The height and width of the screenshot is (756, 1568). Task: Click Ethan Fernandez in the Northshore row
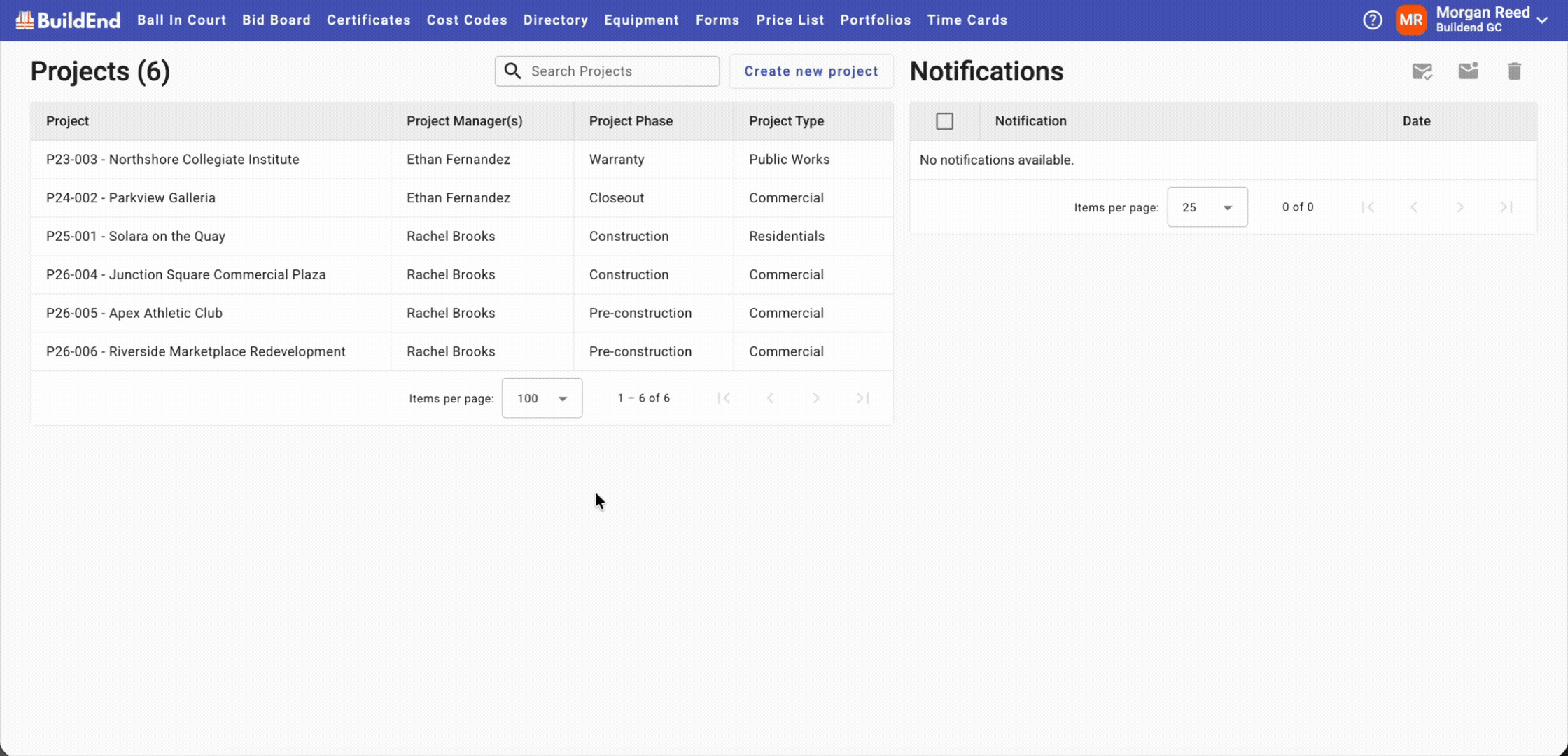[458, 160]
